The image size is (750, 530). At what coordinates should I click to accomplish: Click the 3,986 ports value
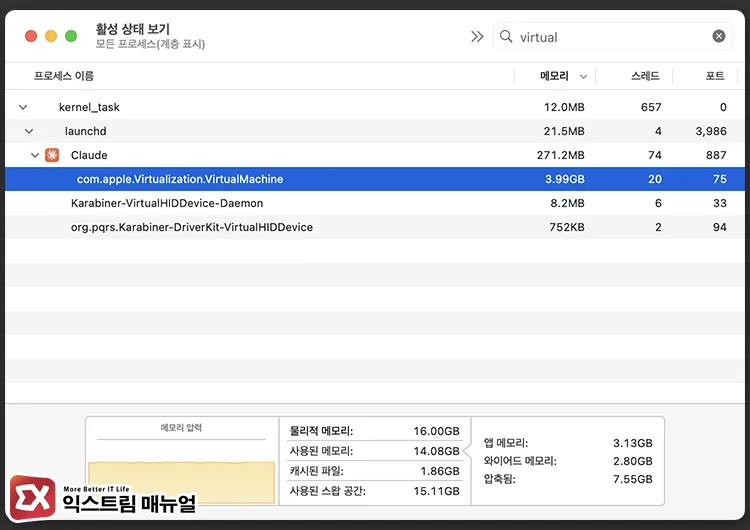tap(711, 131)
